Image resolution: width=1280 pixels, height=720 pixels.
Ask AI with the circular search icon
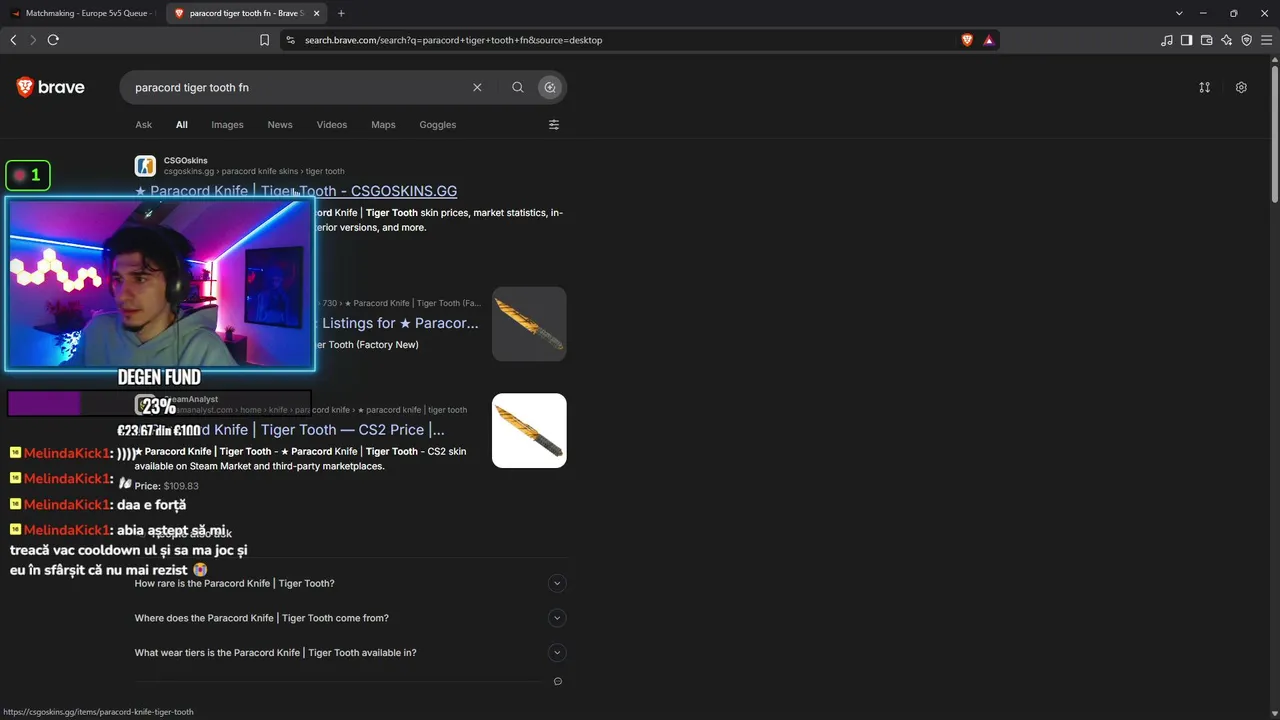(550, 87)
